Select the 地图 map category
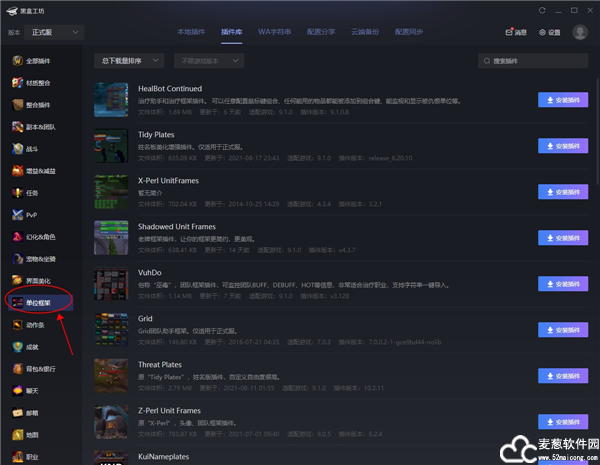This screenshot has width=600, height=465. pyautogui.click(x=25, y=435)
